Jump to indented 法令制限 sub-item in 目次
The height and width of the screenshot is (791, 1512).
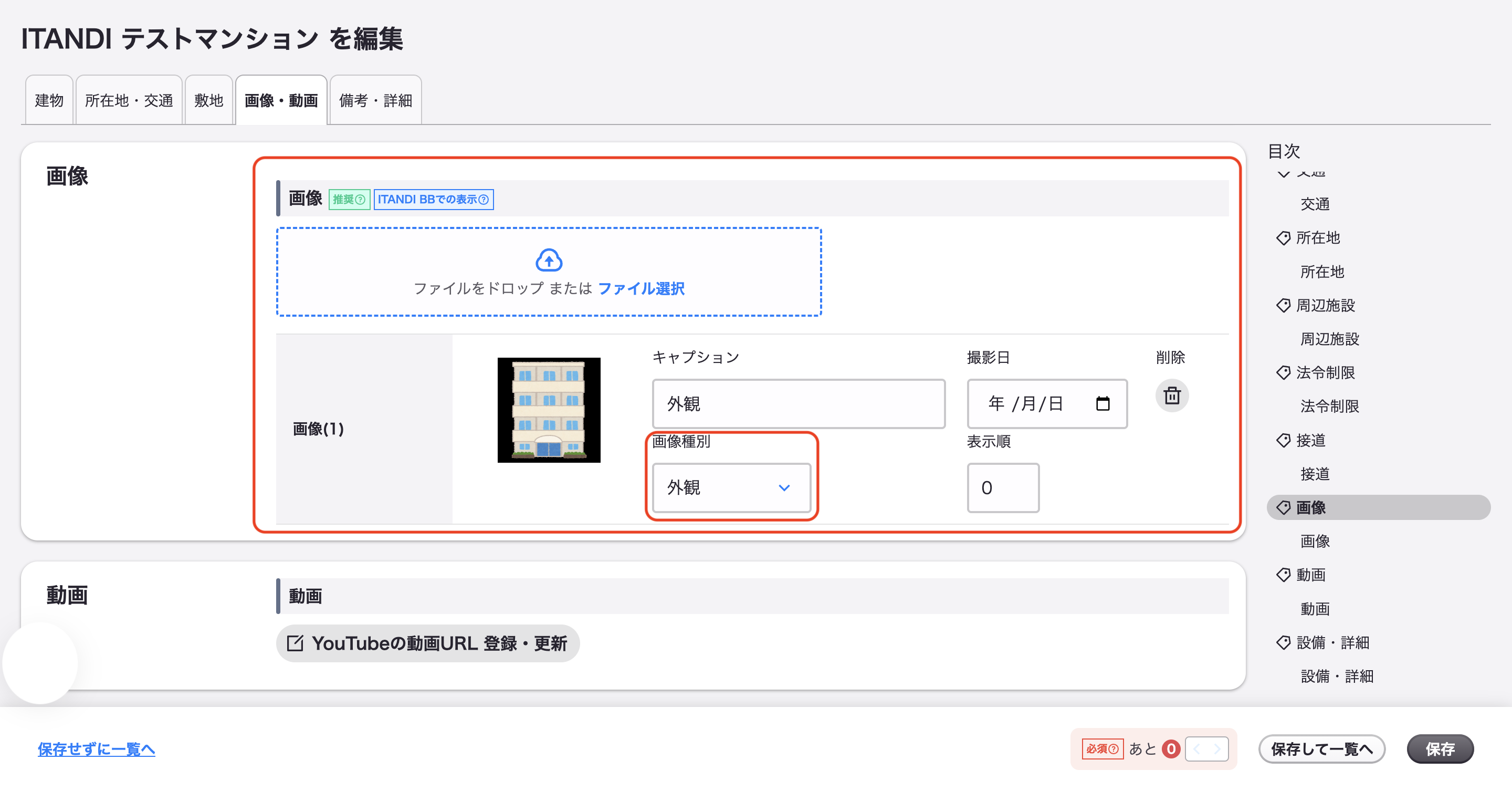click(1329, 407)
